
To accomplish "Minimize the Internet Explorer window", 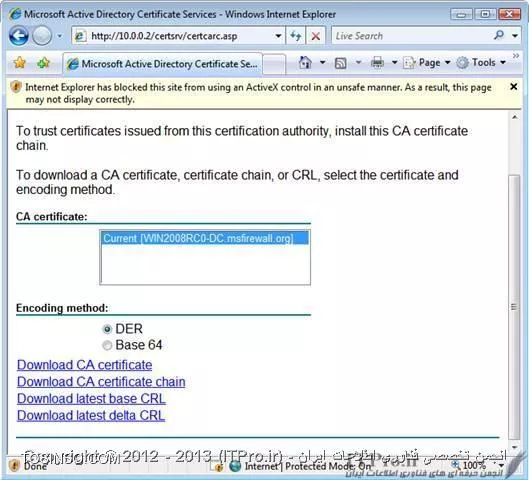I will (x=462, y=14).
